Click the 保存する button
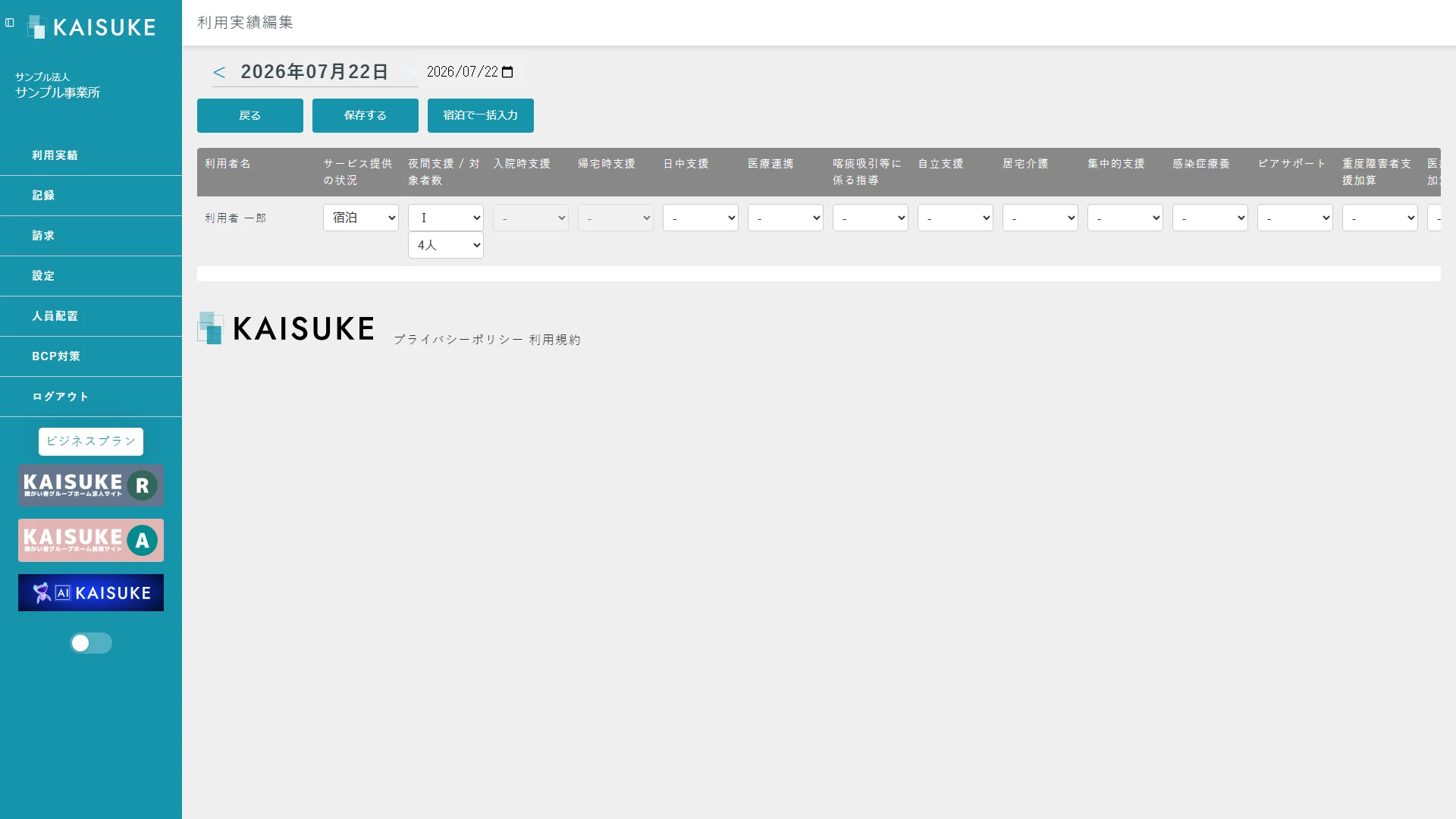The image size is (1456, 819). pyautogui.click(x=366, y=115)
